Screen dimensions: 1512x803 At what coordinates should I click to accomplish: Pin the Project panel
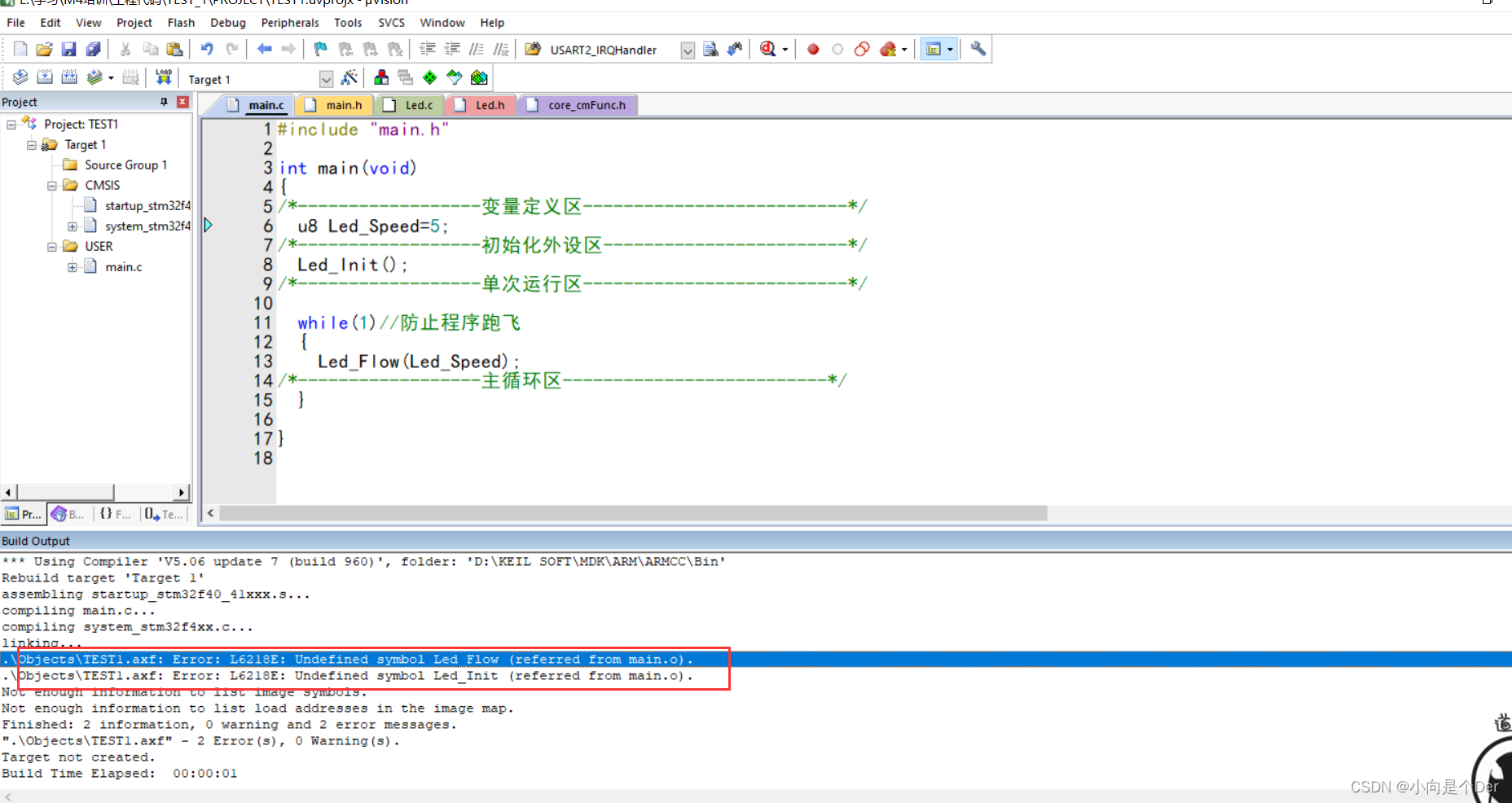tap(164, 102)
